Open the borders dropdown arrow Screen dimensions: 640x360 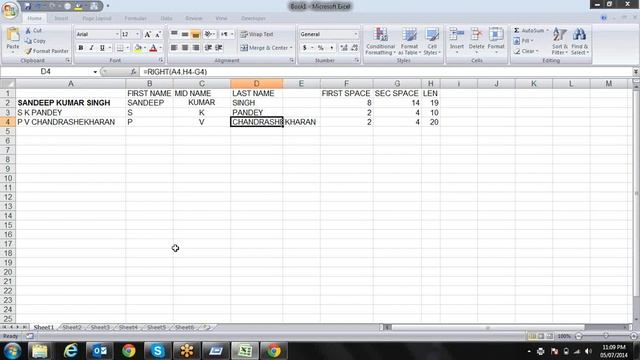127,48
